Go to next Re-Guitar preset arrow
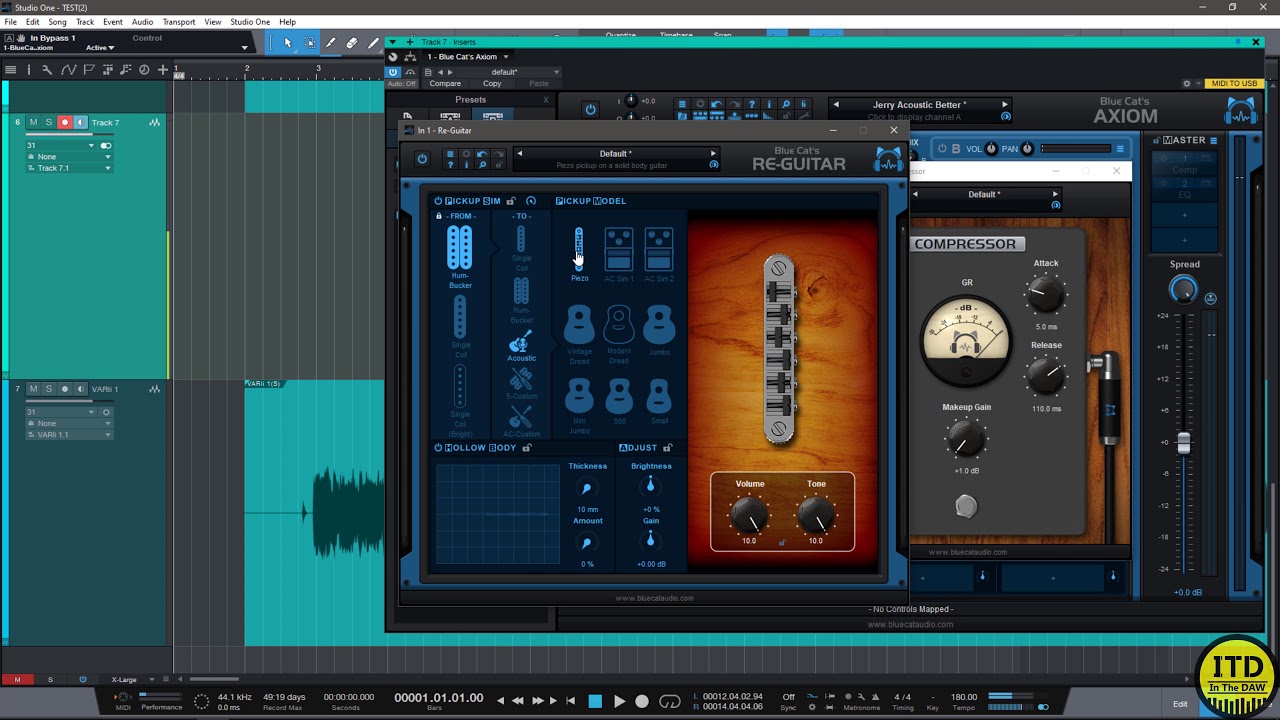Image resolution: width=1280 pixels, height=720 pixels. 713,154
